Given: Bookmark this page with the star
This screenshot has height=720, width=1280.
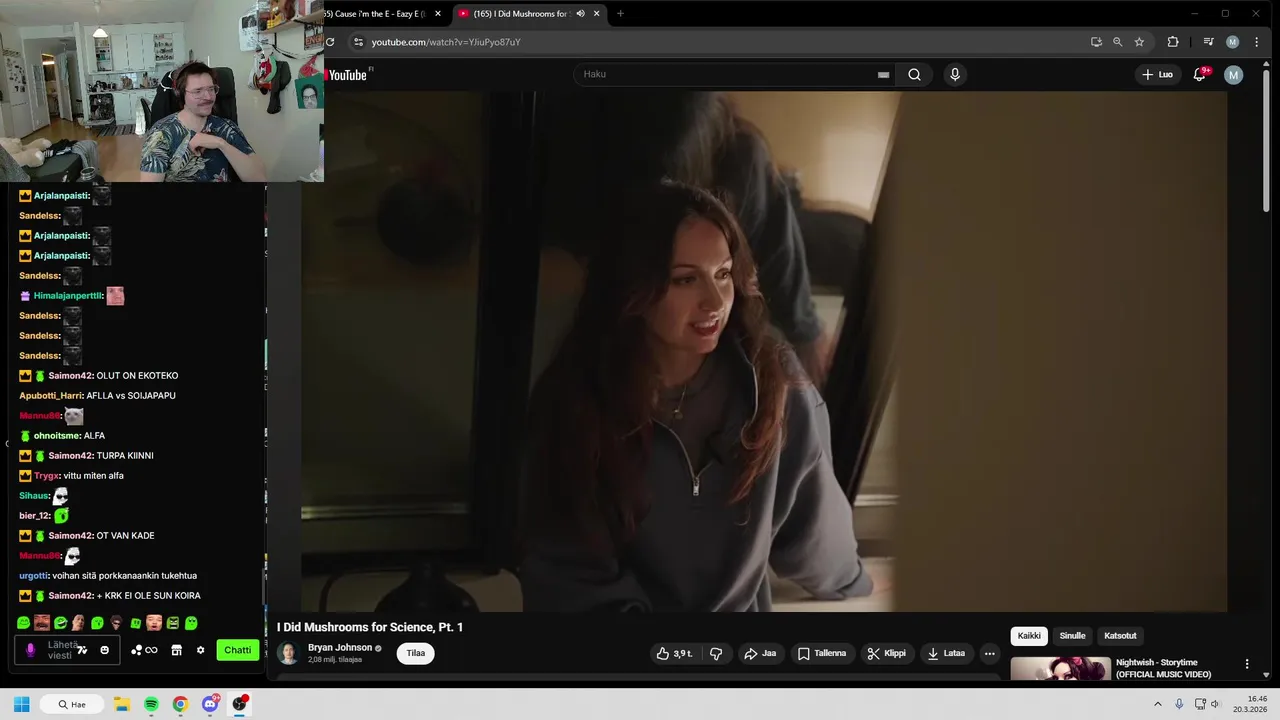Looking at the screenshot, I should pos(1139,42).
